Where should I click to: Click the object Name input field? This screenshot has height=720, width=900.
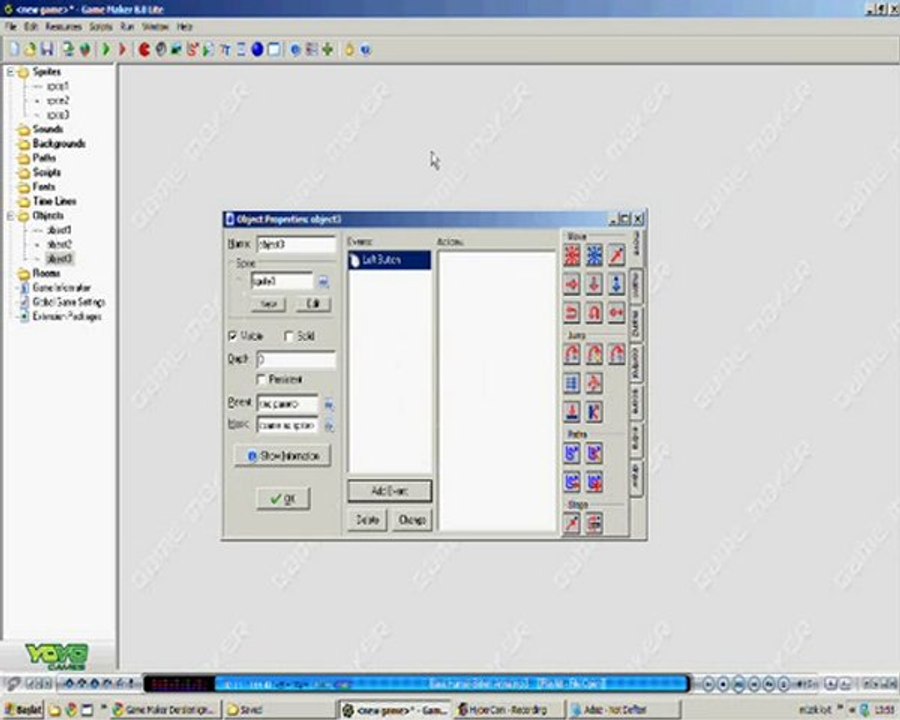point(296,244)
